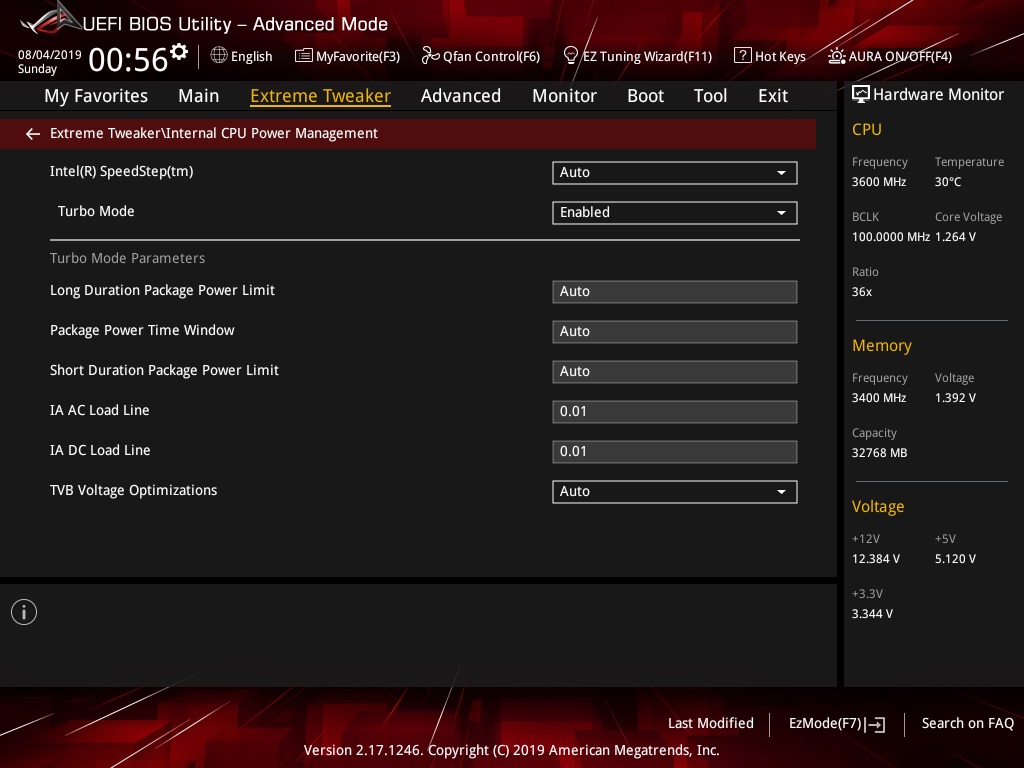Click the 00:56 clock display

[x=128, y=60]
